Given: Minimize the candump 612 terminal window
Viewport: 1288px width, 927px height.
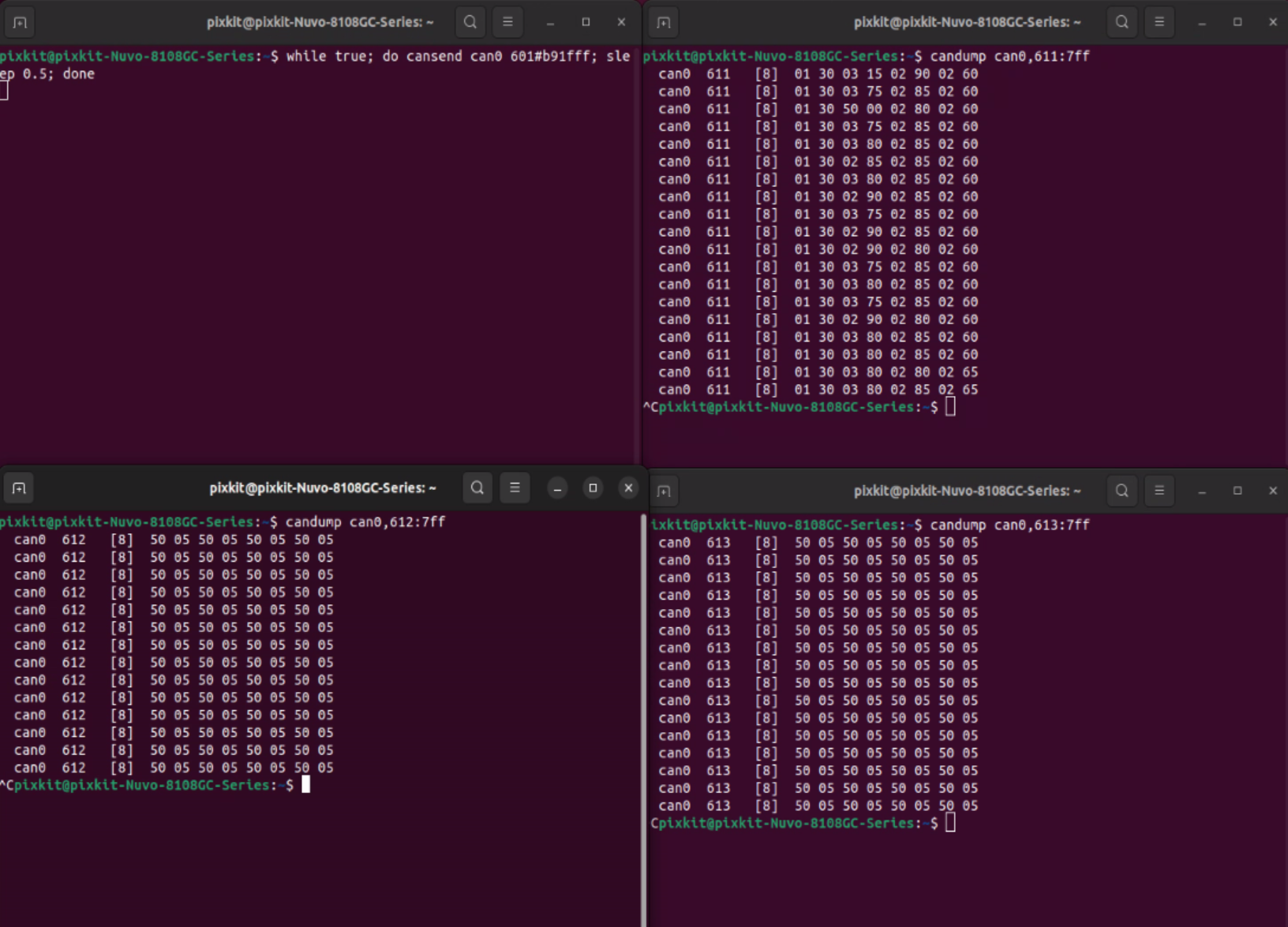Looking at the screenshot, I should point(557,488).
